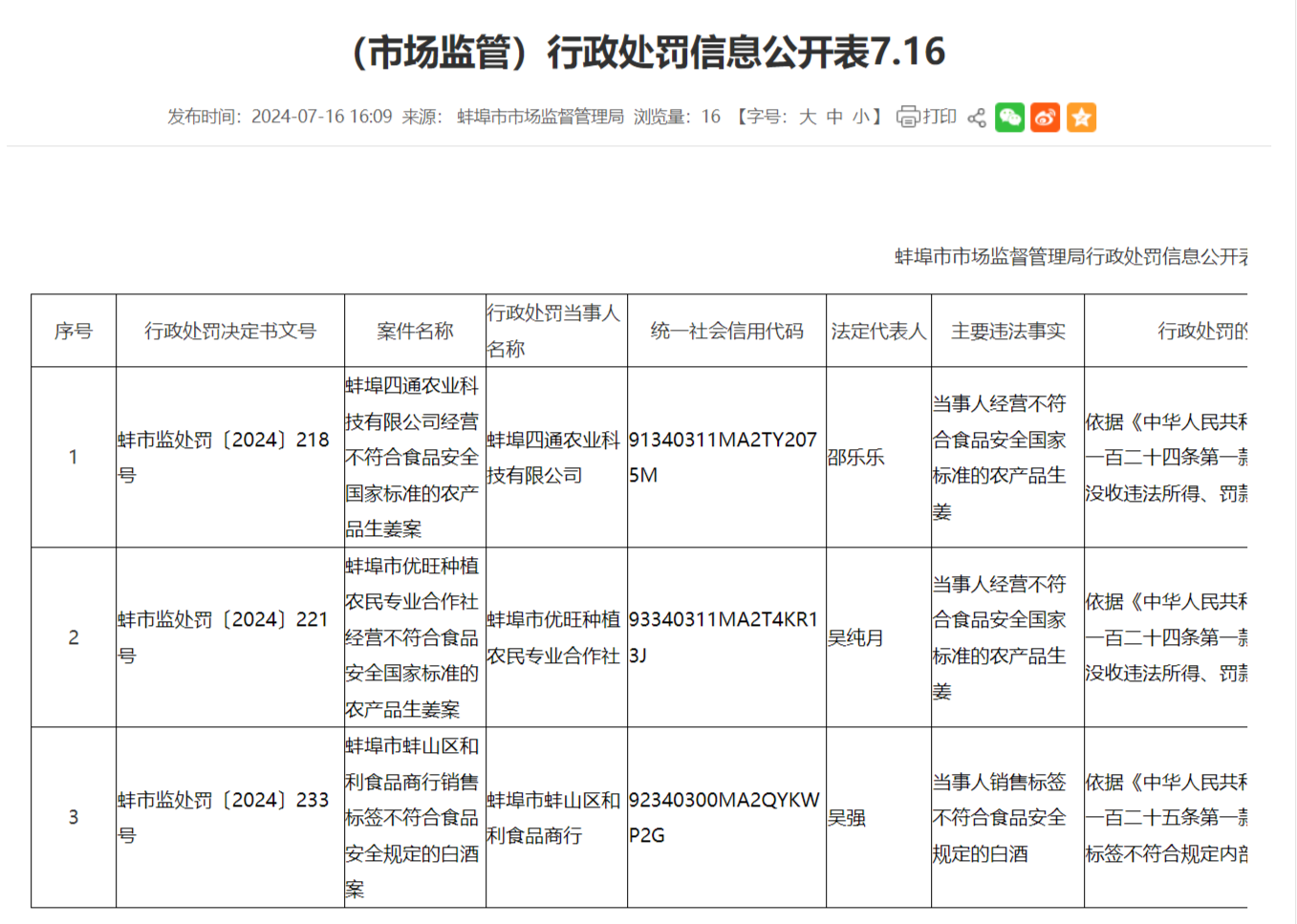The width and height of the screenshot is (1297, 924).
Task: Click case name cell for 优旺种植农民专业合作社 ginger case
Action: (415, 637)
